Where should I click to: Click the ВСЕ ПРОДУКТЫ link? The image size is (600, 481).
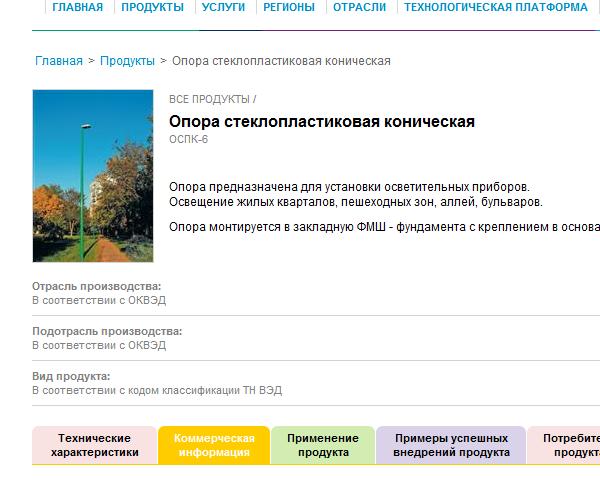(209, 99)
